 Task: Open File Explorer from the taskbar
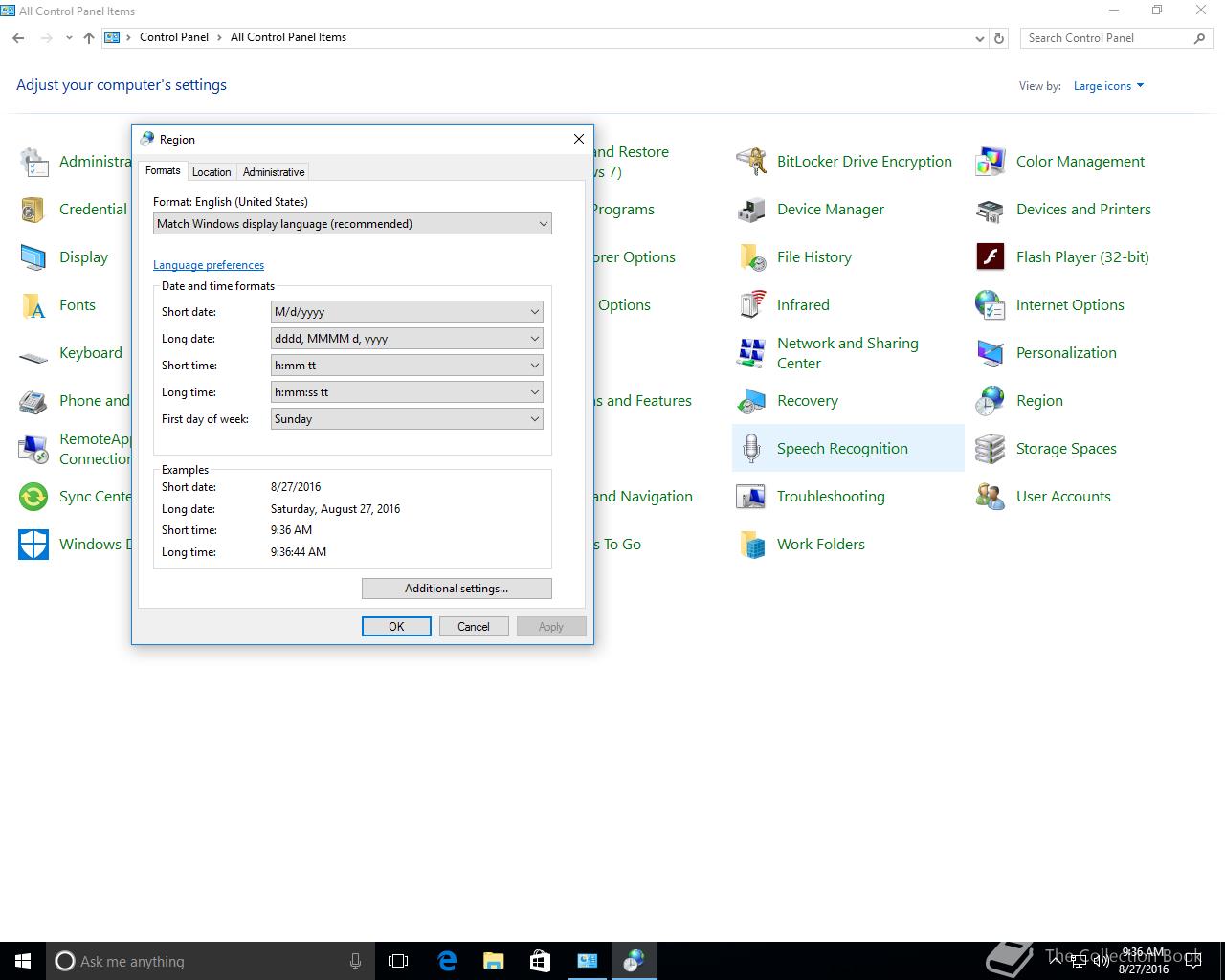[493, 961]
